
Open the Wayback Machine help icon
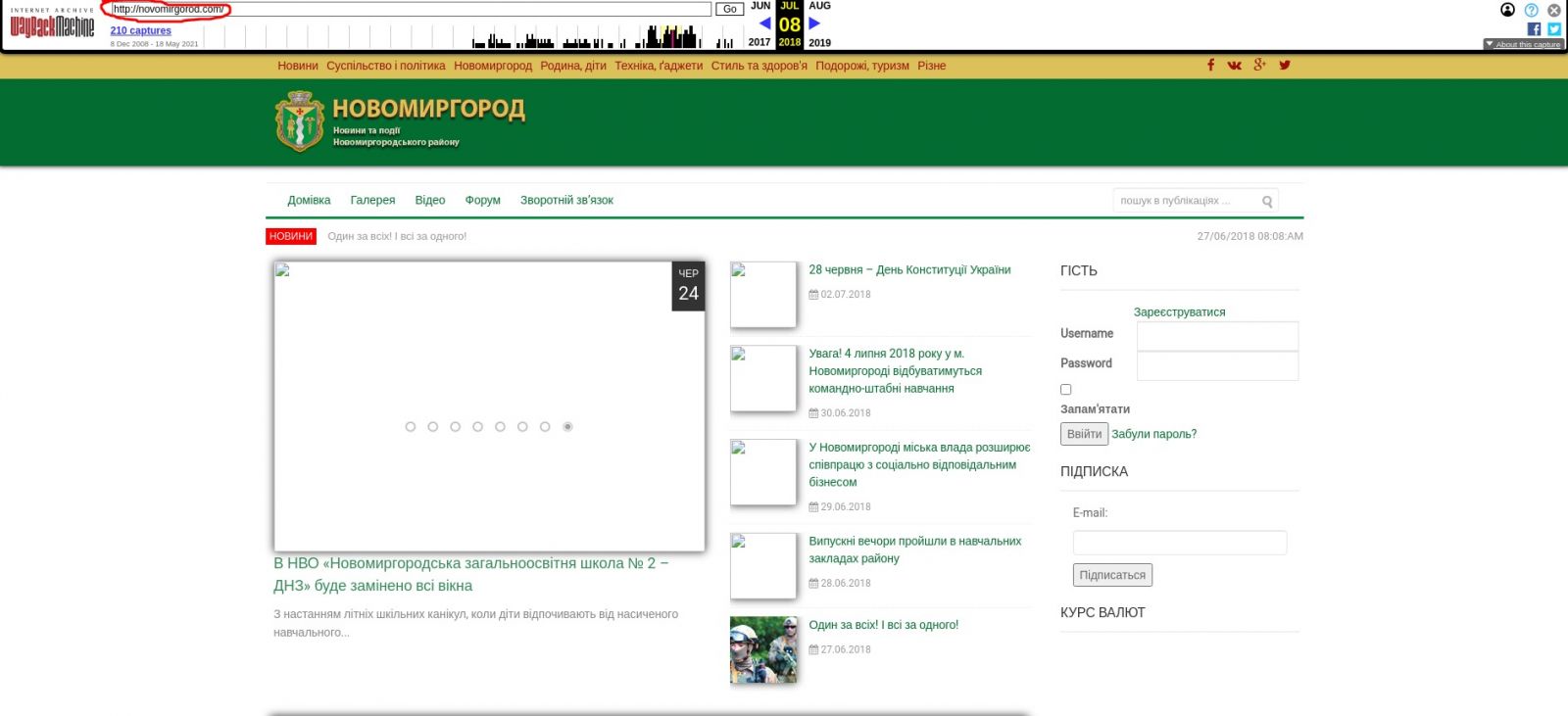[1531, 10]
